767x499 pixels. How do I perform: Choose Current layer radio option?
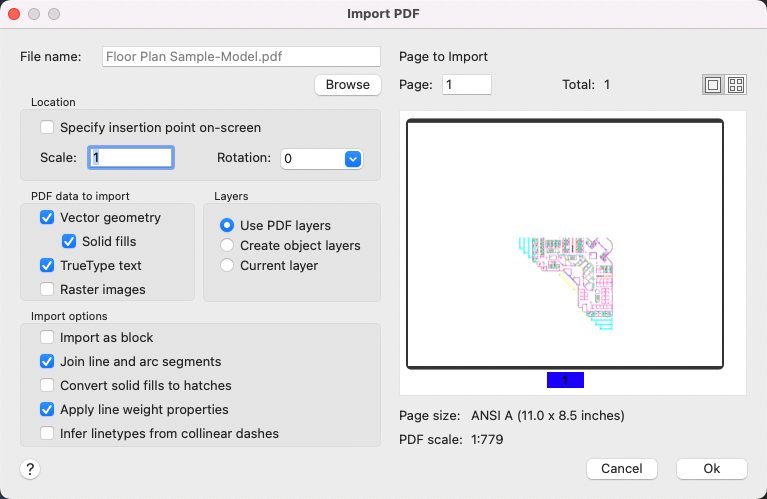228,266
